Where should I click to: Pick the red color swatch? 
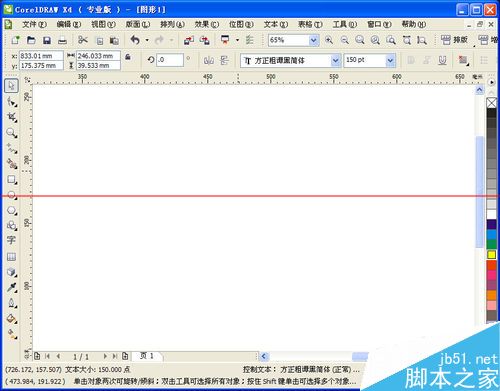pos(491,265)
